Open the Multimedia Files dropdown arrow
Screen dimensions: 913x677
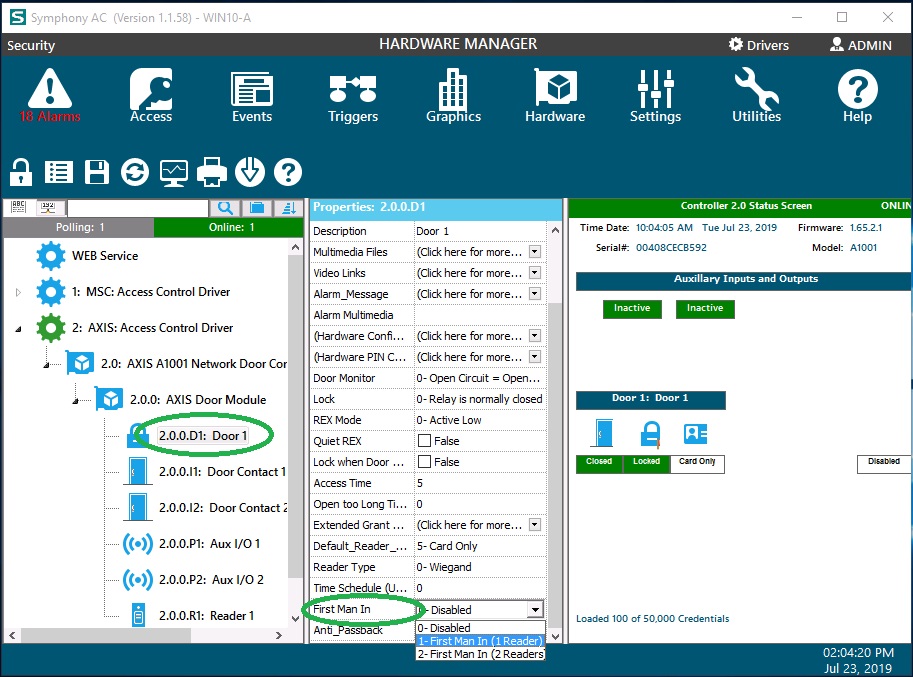click(535, 251)
